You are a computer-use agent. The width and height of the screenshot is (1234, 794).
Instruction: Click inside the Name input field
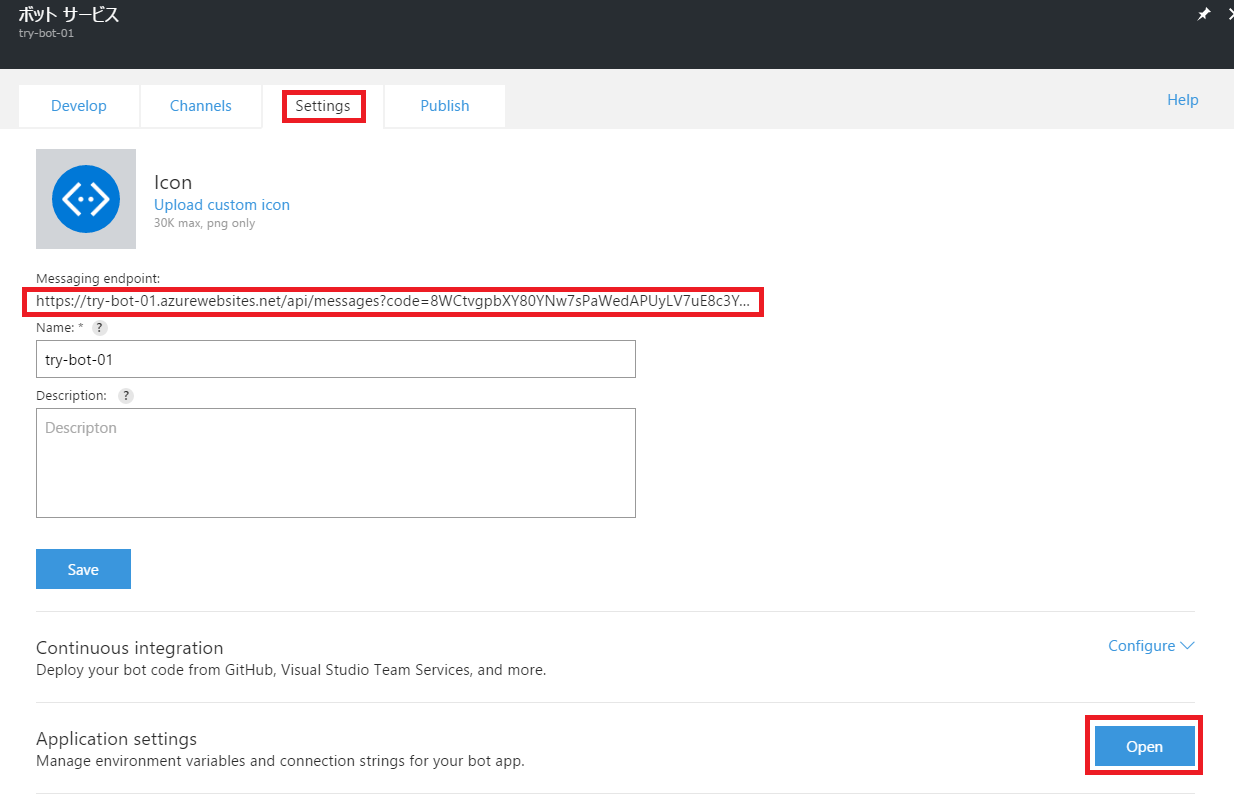(335, 359)
